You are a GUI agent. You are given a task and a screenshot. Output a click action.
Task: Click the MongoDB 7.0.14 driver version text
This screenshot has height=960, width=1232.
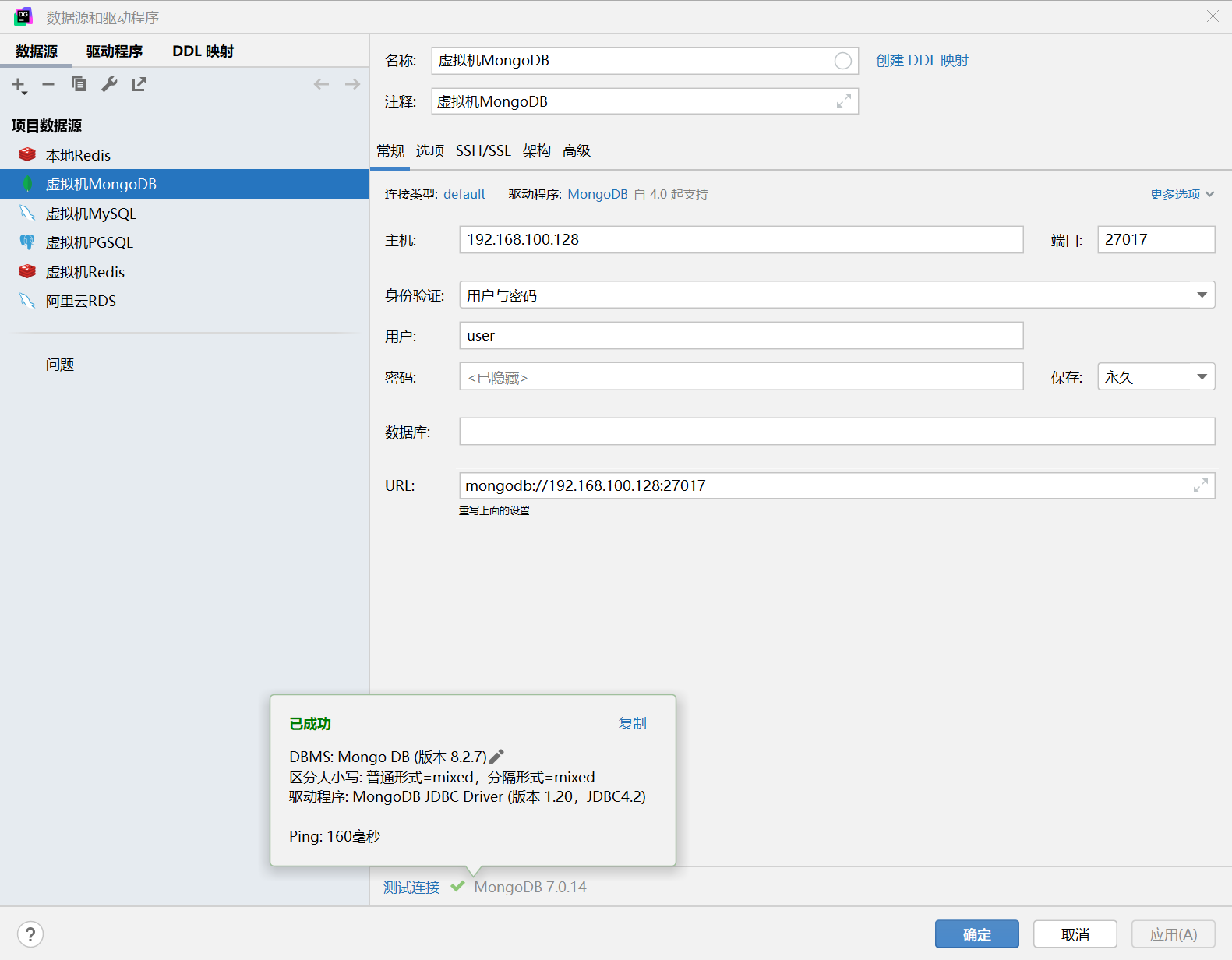click(x=530, y=887)
